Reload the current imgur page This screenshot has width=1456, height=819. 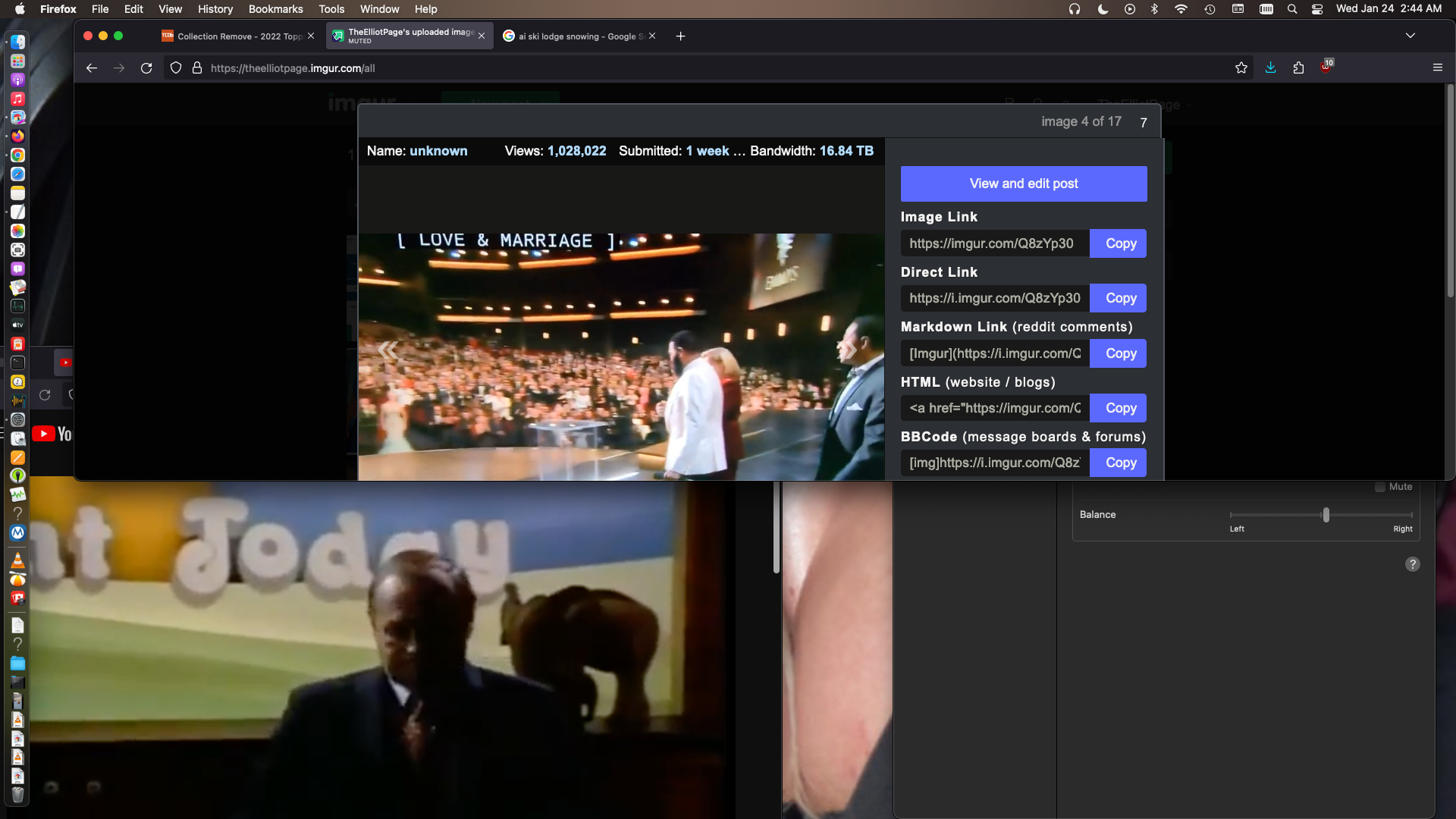click(x=146, y=68)
